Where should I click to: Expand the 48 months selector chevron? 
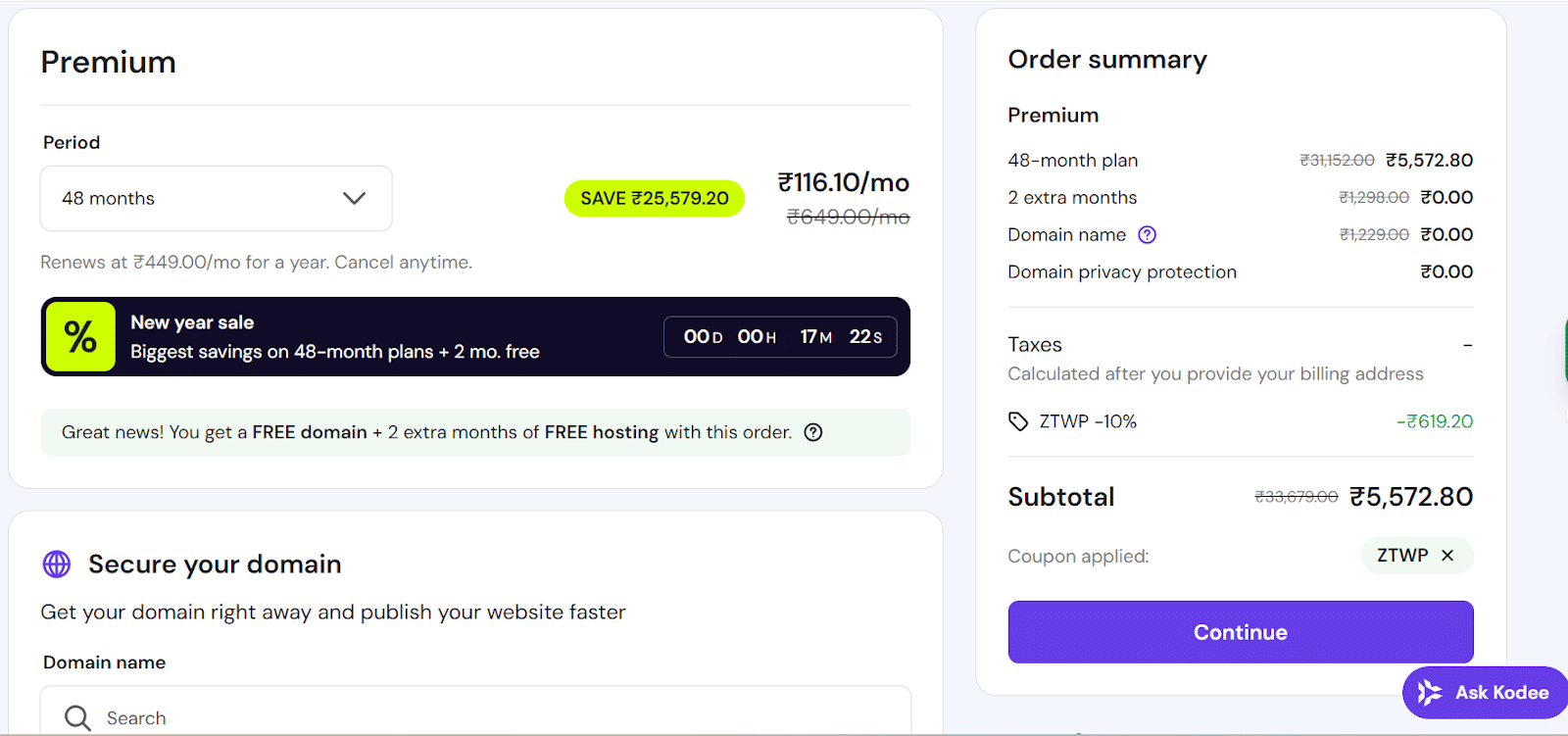pyautogui.click(x=354, y=198)
